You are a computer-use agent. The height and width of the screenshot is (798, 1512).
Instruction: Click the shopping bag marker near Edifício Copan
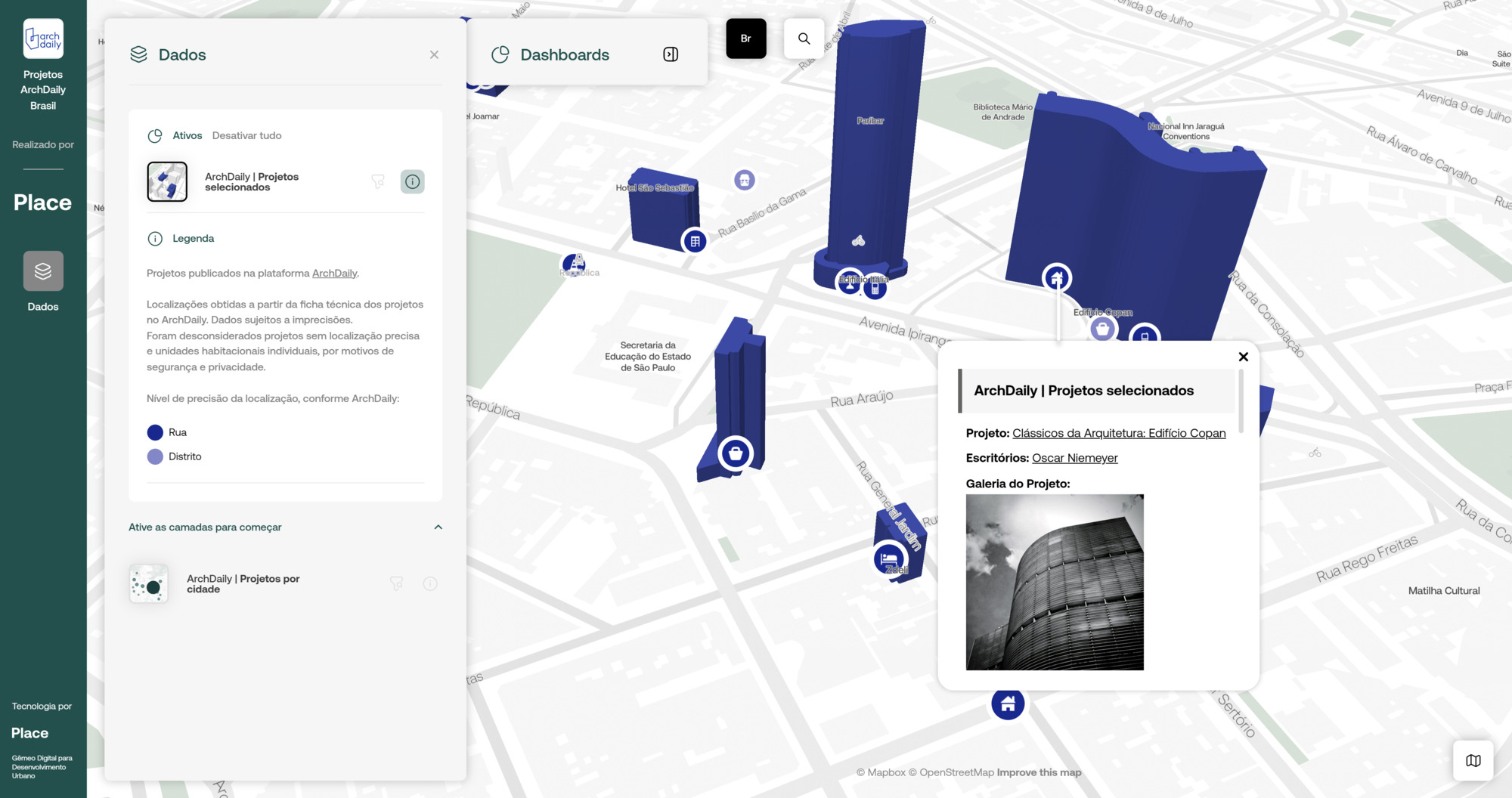pos(1102,328)
